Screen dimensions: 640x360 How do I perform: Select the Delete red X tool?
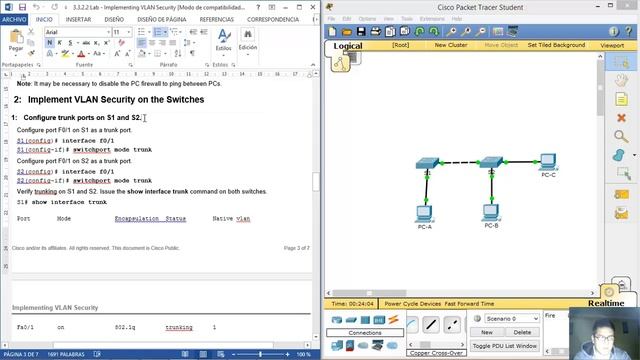[x=621, y=118]
